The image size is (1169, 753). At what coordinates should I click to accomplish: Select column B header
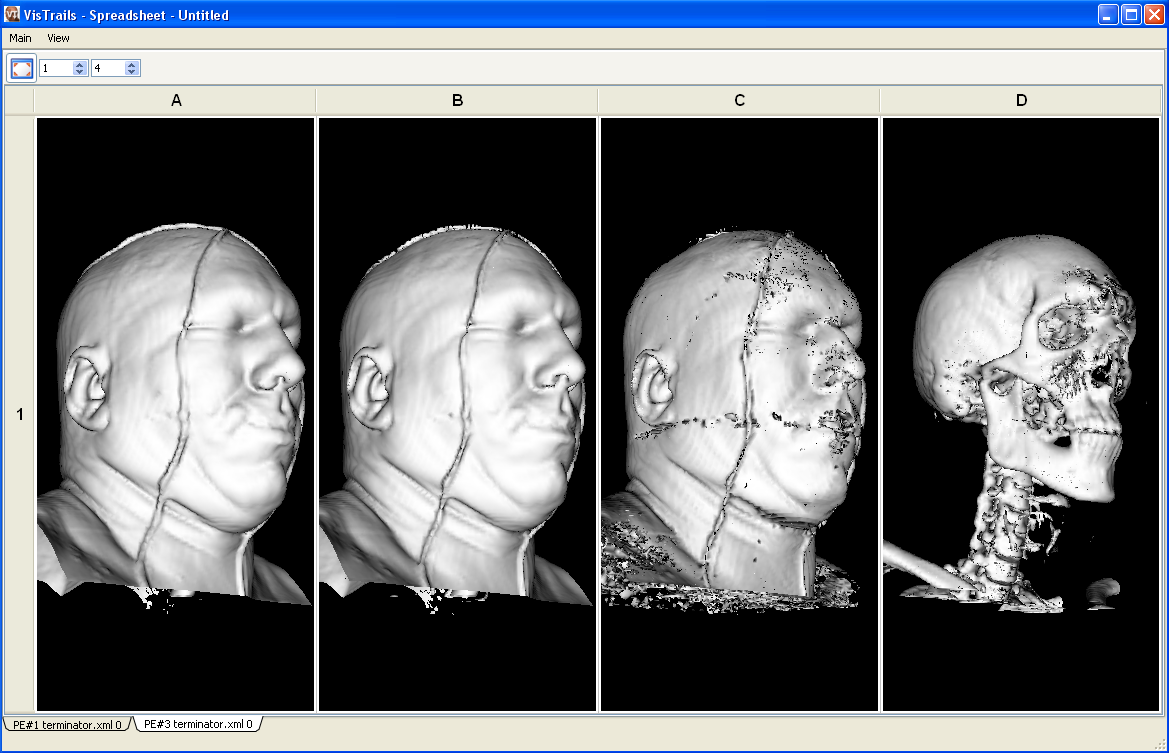457,100
